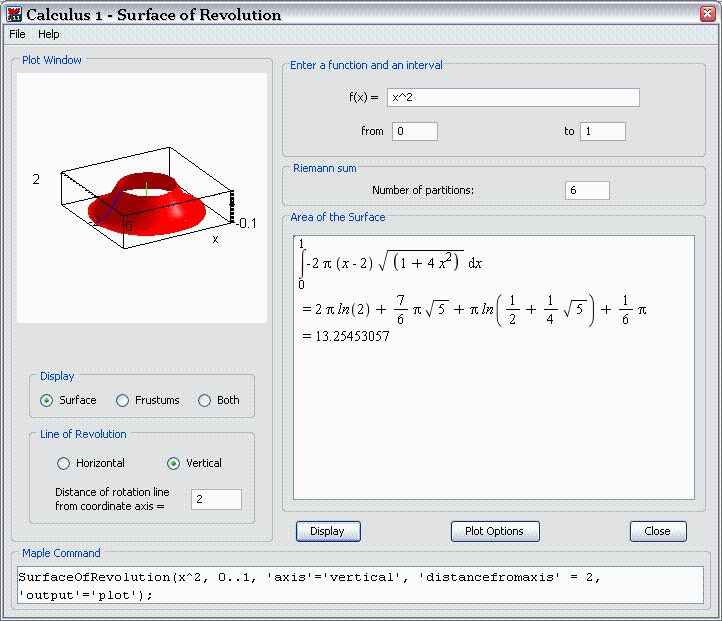The height and width of the screenshot is (621, 722).
Task: Open Plot Options
Action: point(494,531)
